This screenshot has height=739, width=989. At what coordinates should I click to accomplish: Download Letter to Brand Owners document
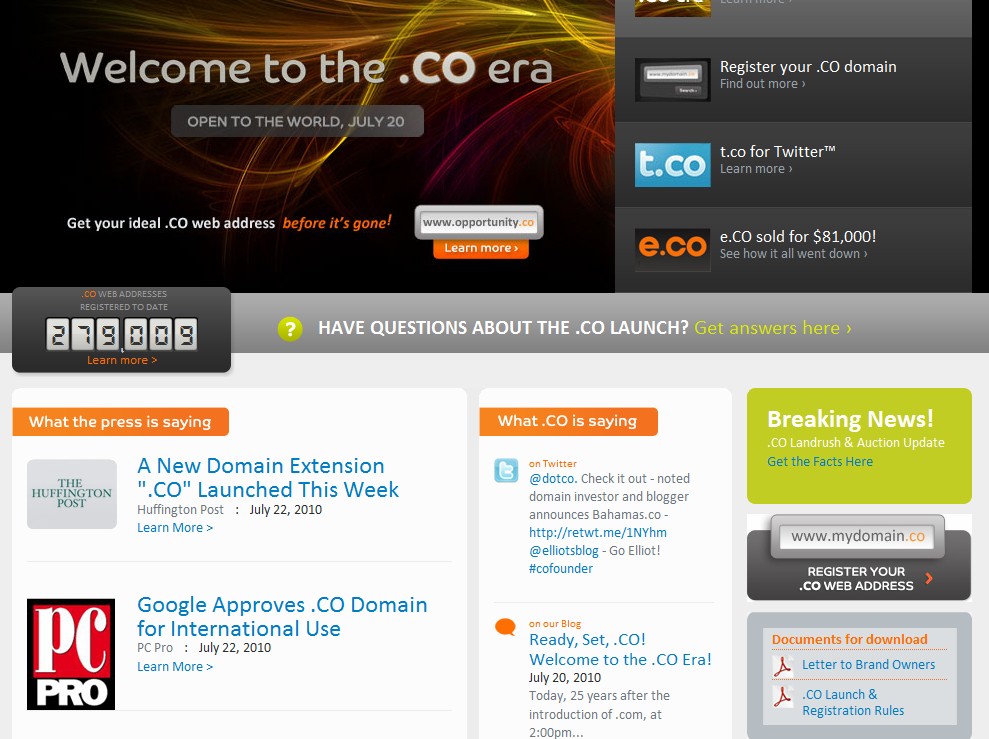point(869,665)
